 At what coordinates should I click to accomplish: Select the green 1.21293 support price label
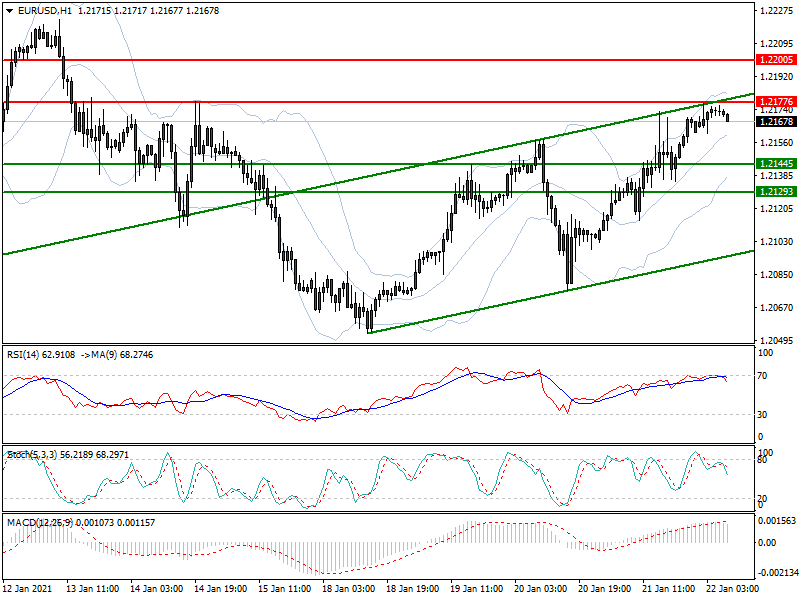[x=777, y=192]
